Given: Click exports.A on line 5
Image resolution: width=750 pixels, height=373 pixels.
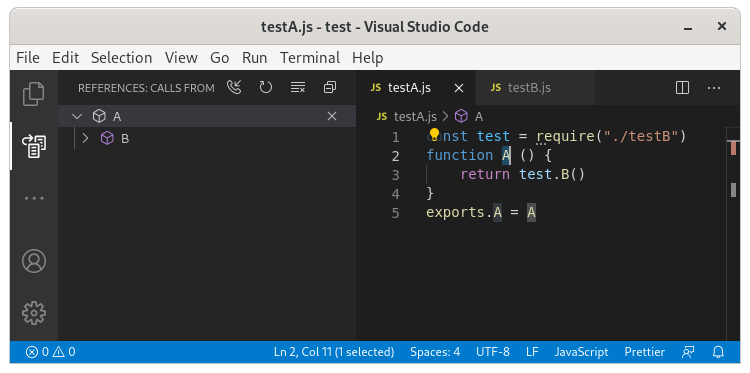Looking at the screenshot, I should coord(464,212).
